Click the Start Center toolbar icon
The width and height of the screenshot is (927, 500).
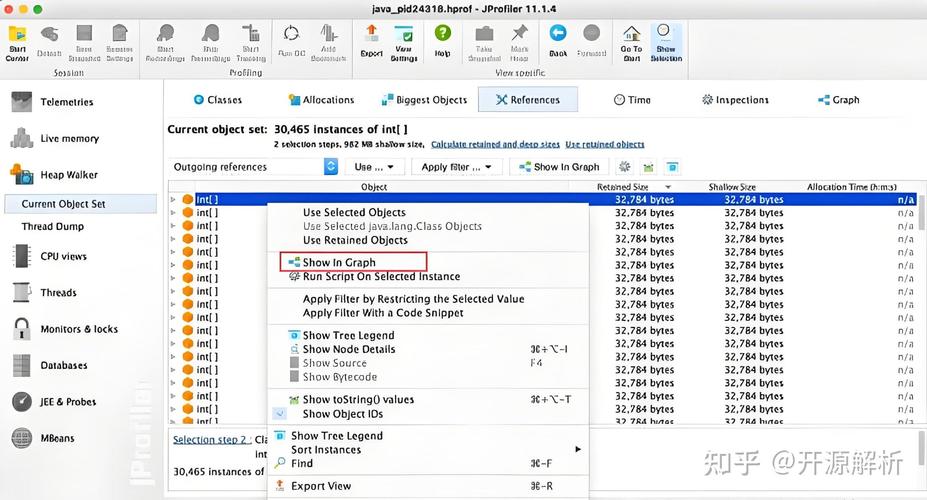pos(18,40)
